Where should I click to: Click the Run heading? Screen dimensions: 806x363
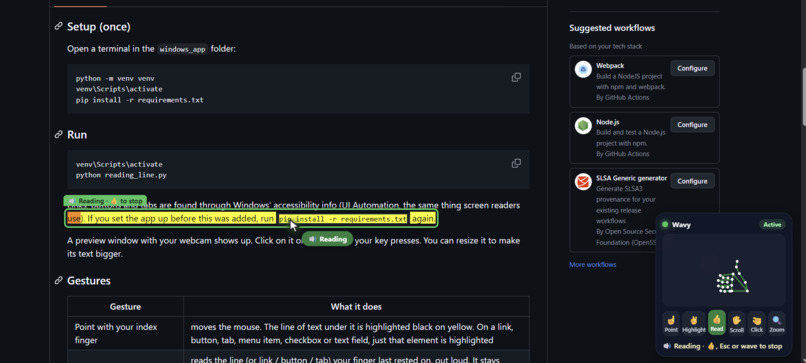coord(77,135)
